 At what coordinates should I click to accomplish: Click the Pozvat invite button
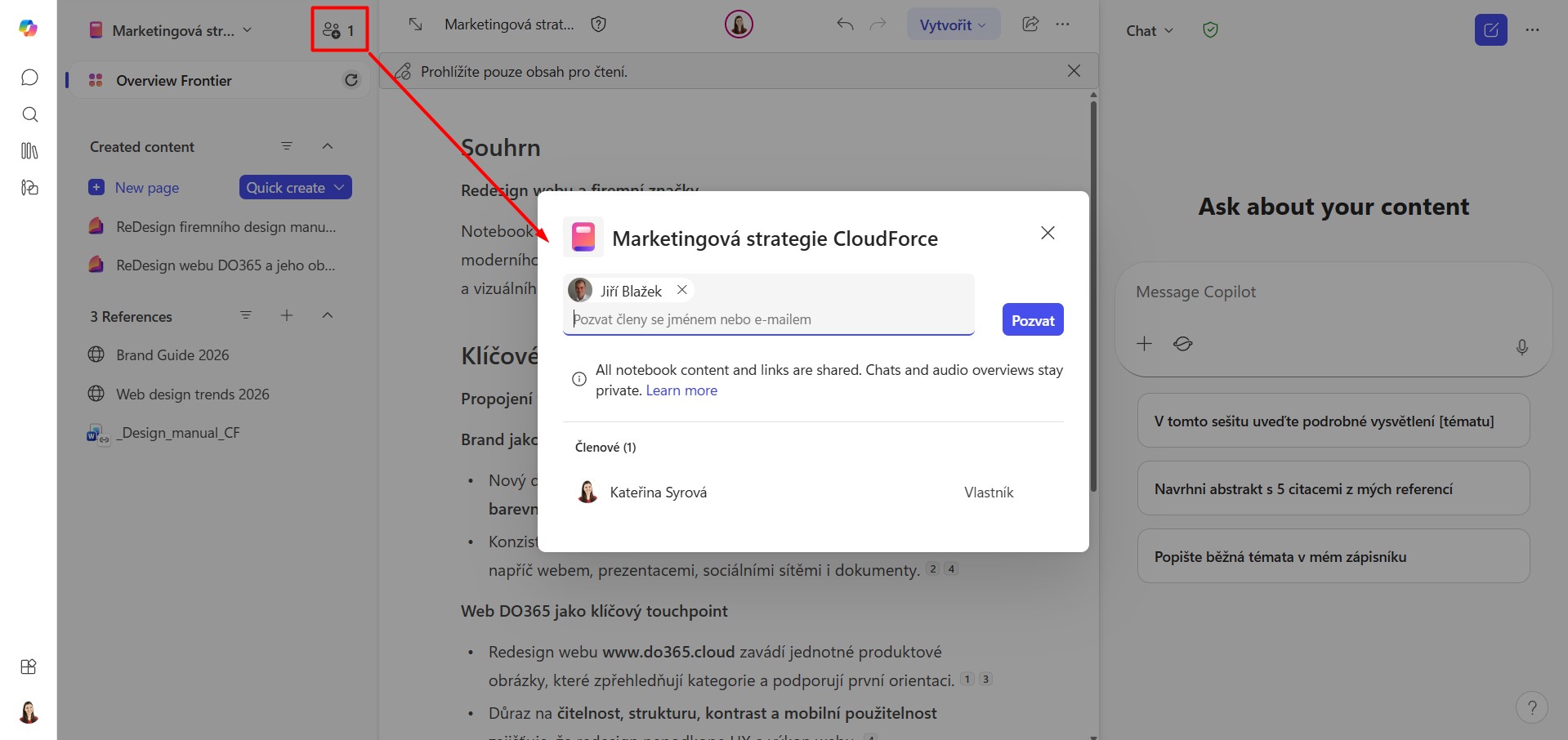(x=1033, y=319)
